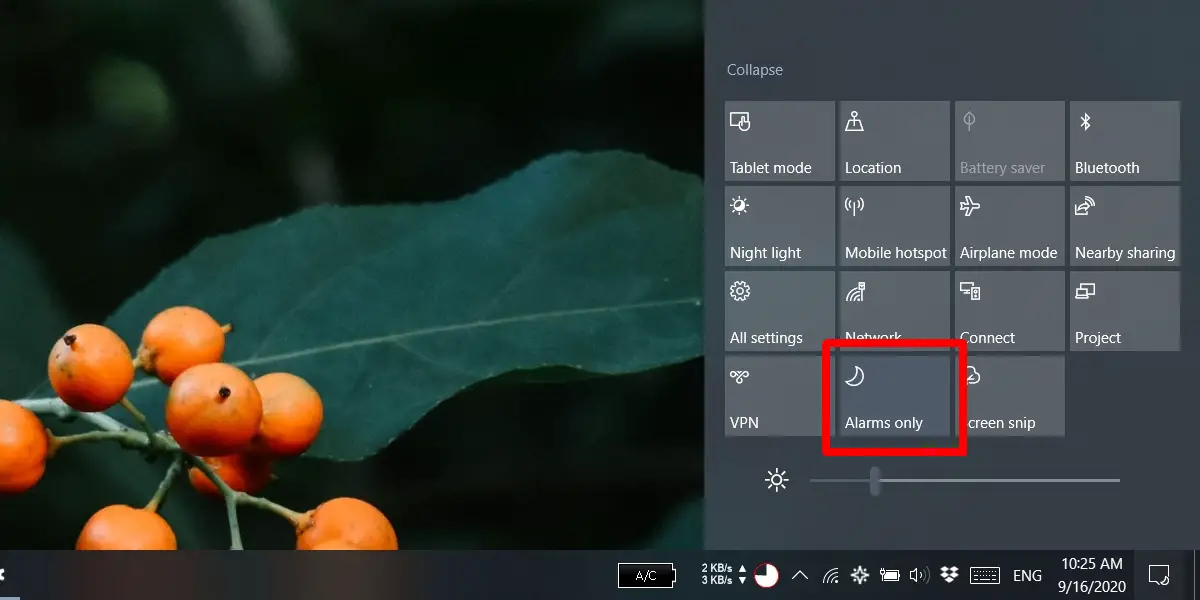Open the touch keyboard icon

click(x=985, y=575)
